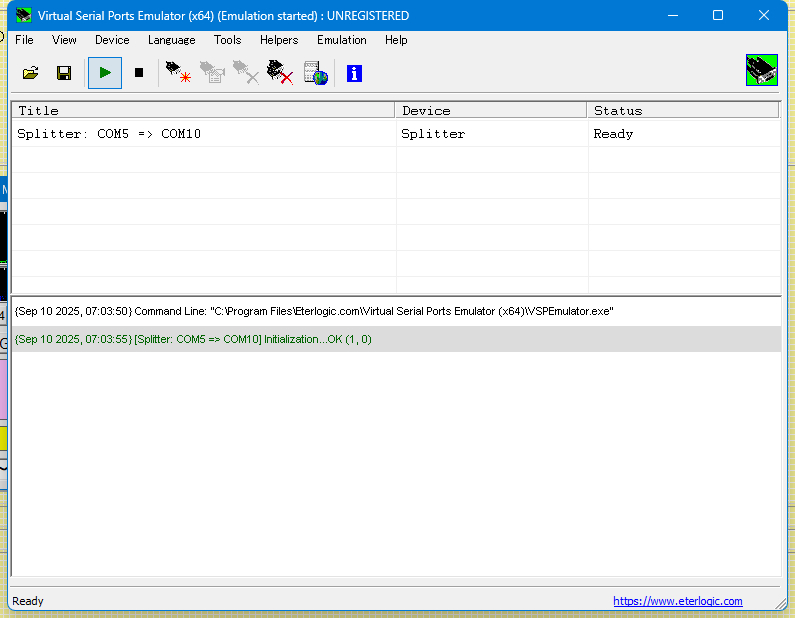
Task: Open the View menu
Action: pyautogui.click(x=64, y=40)
